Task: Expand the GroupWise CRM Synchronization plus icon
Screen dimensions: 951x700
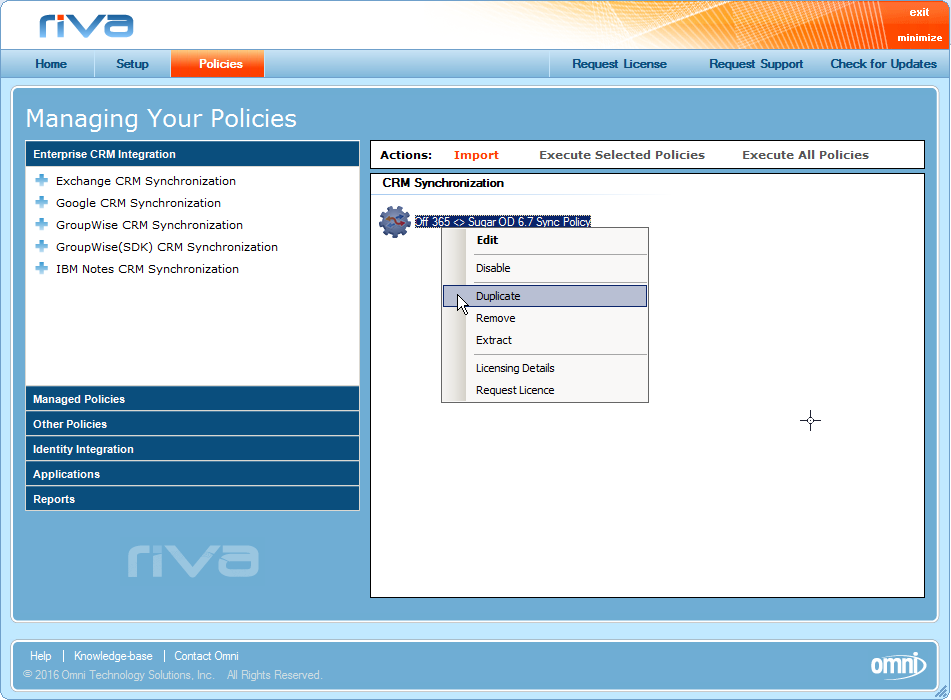Action: (42, 224)
